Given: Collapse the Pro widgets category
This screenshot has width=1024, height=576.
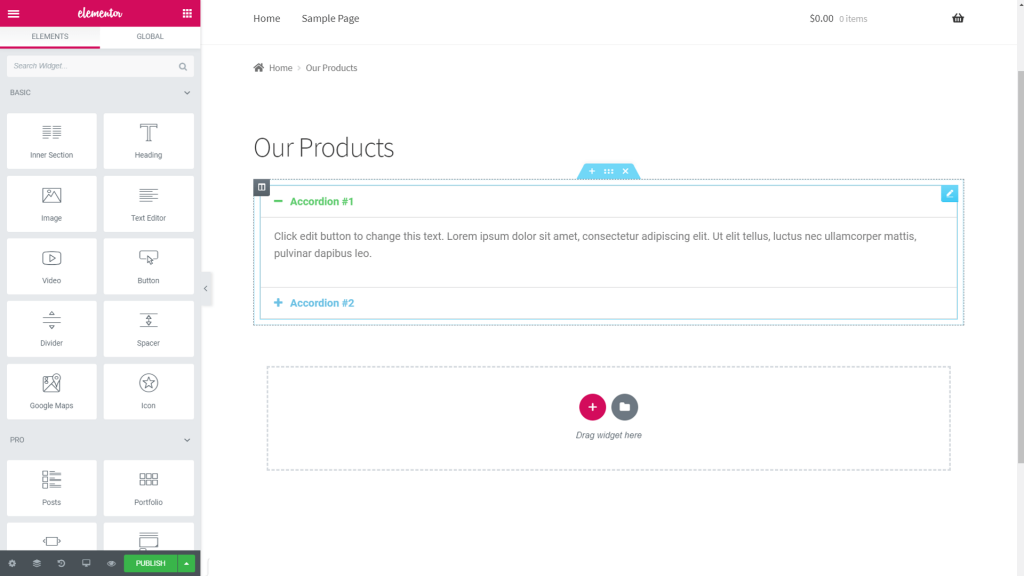Looking at the screenshot, I should [x=187, y=440].
